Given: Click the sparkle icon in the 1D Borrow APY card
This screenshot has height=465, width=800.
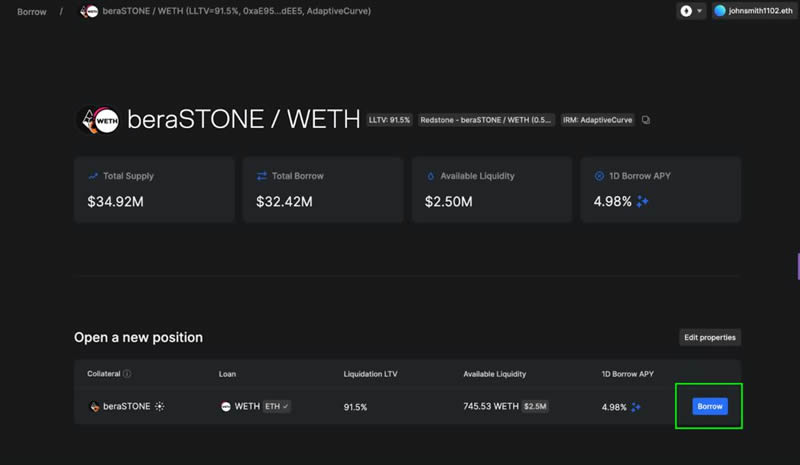Looking at the screenshot, I should [643, 201].
